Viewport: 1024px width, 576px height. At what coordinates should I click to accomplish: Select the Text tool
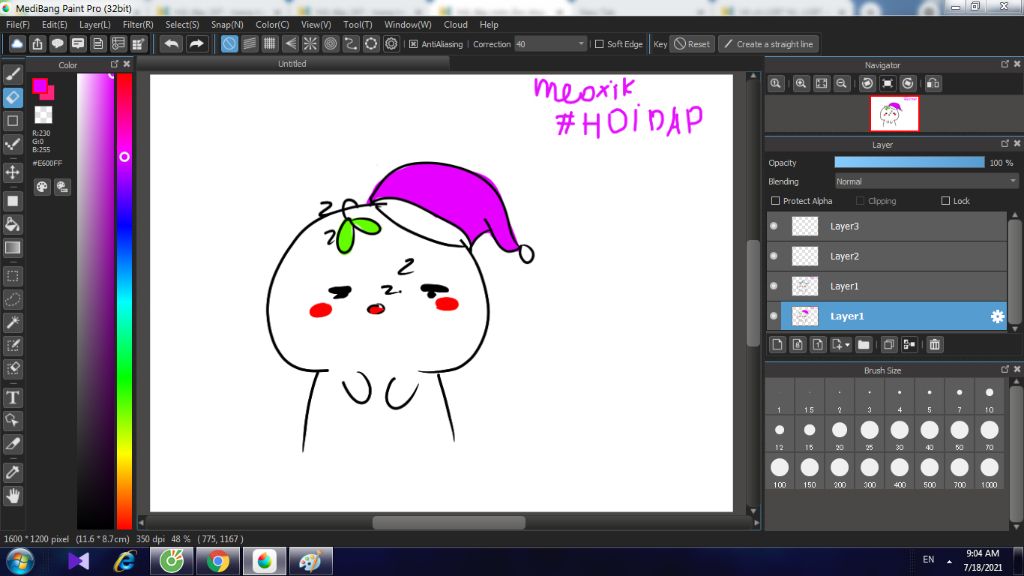coord(12,398)
